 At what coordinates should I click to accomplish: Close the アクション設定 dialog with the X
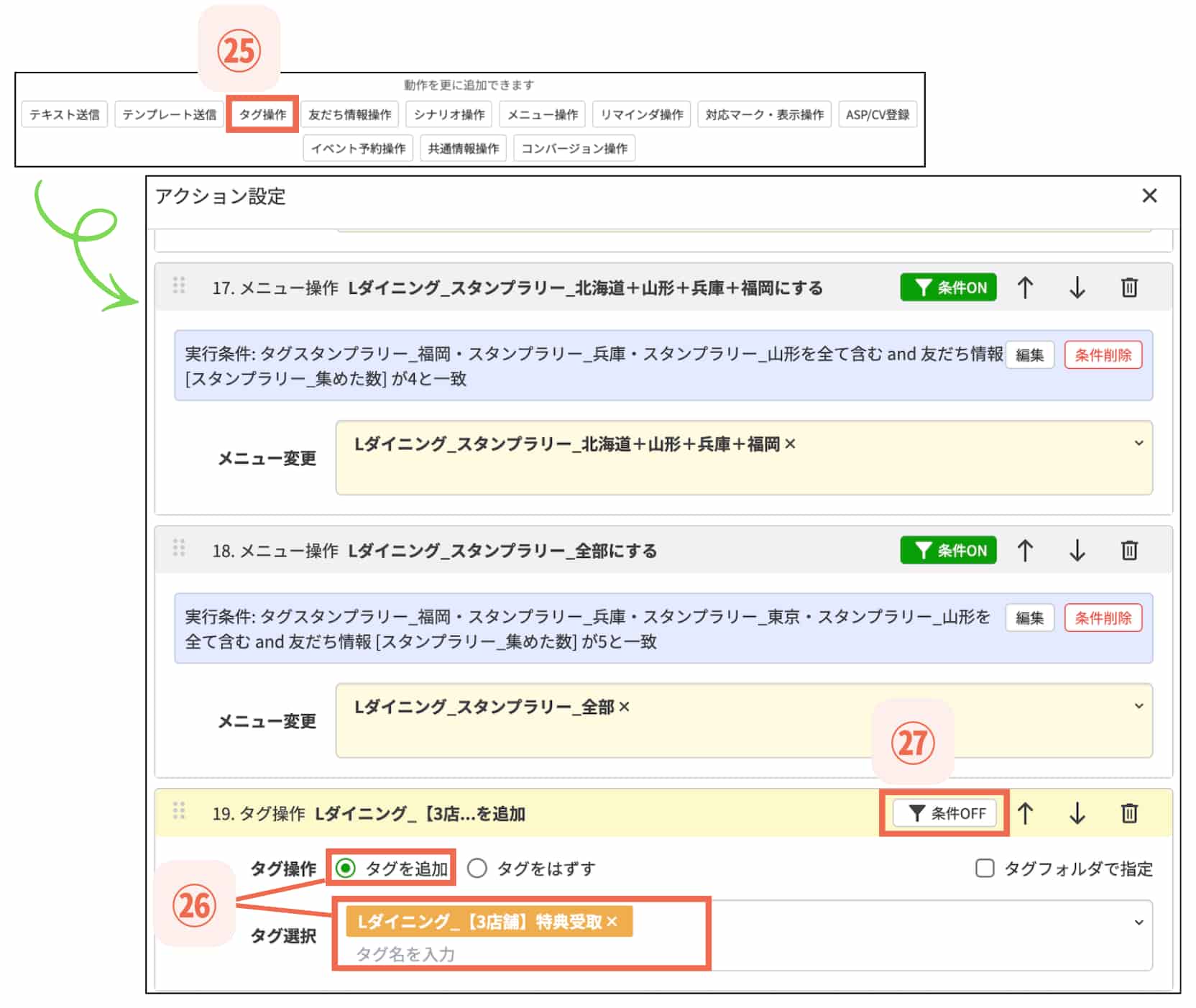click(1149, 196)
